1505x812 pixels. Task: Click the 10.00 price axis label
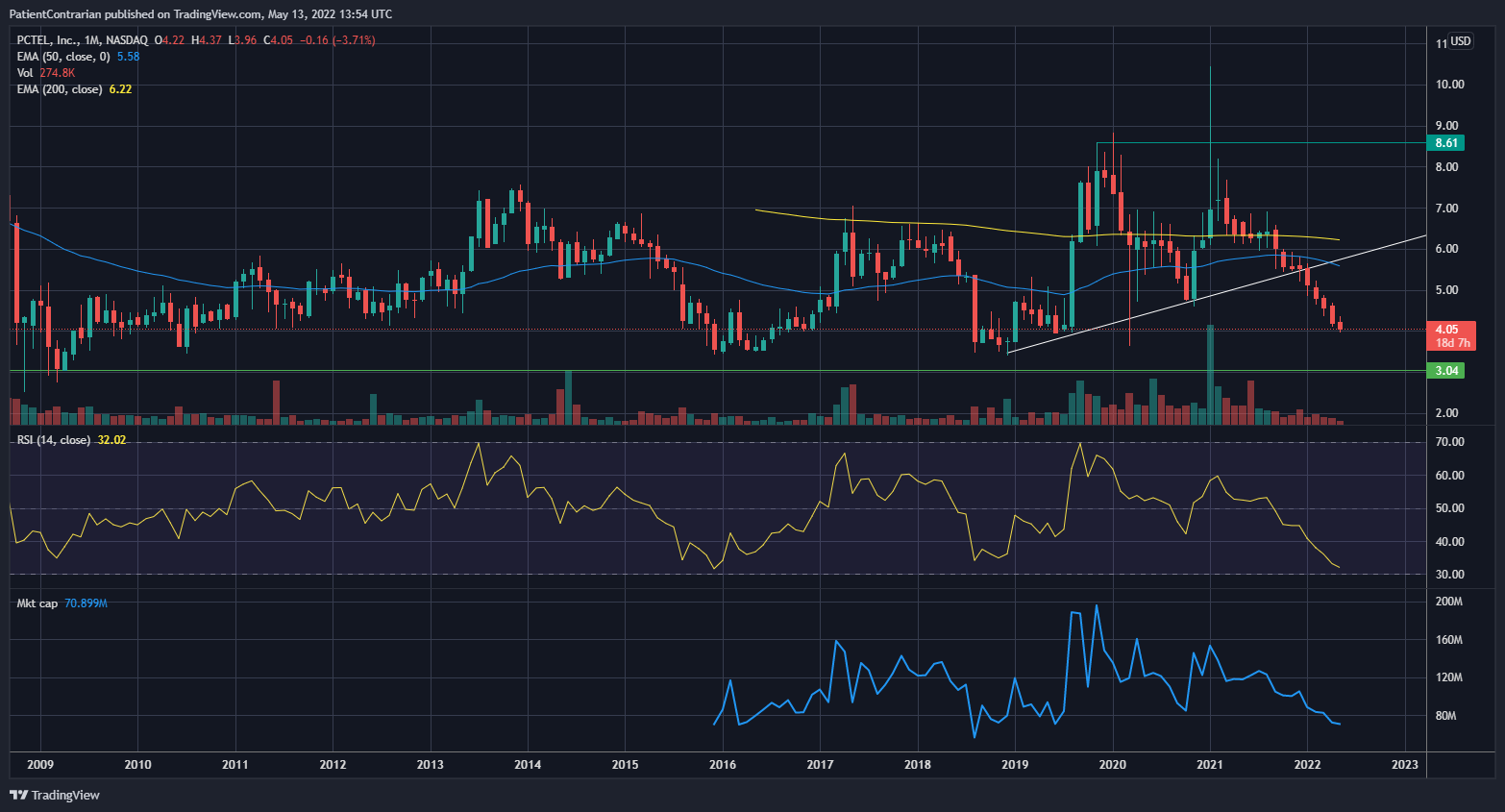1450,85
